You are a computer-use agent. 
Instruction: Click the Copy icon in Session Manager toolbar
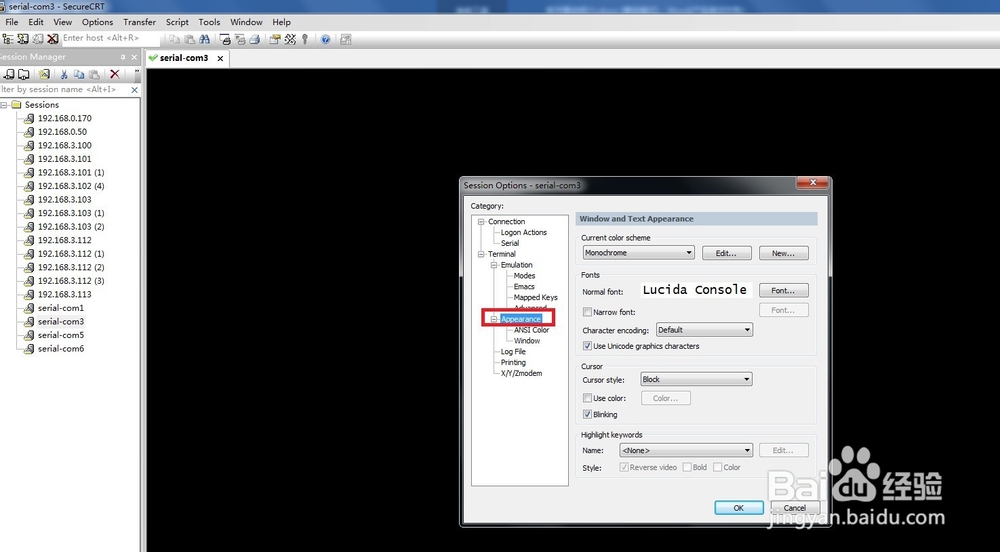(x=79, y=74)
